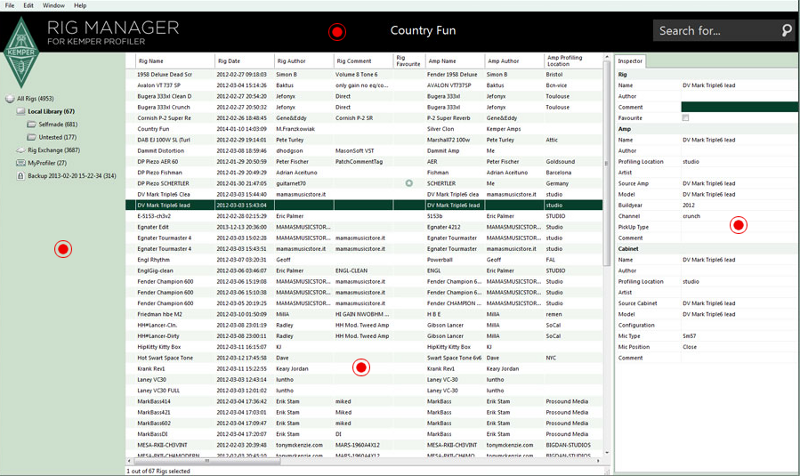
Task: Select the 'MarkBass414' rig
Action: [364, 402]
